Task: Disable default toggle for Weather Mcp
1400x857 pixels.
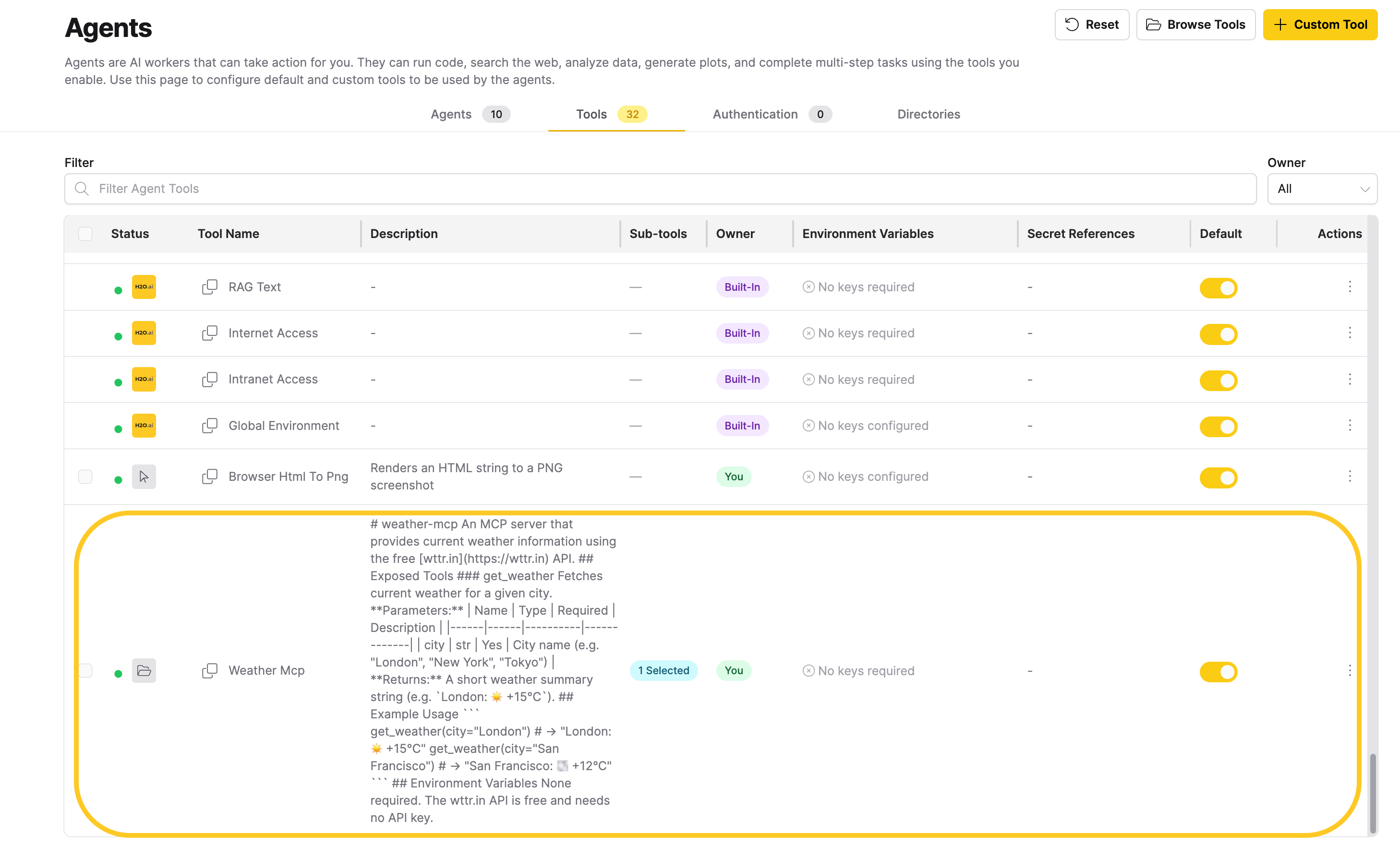Action: [1218, 672]
